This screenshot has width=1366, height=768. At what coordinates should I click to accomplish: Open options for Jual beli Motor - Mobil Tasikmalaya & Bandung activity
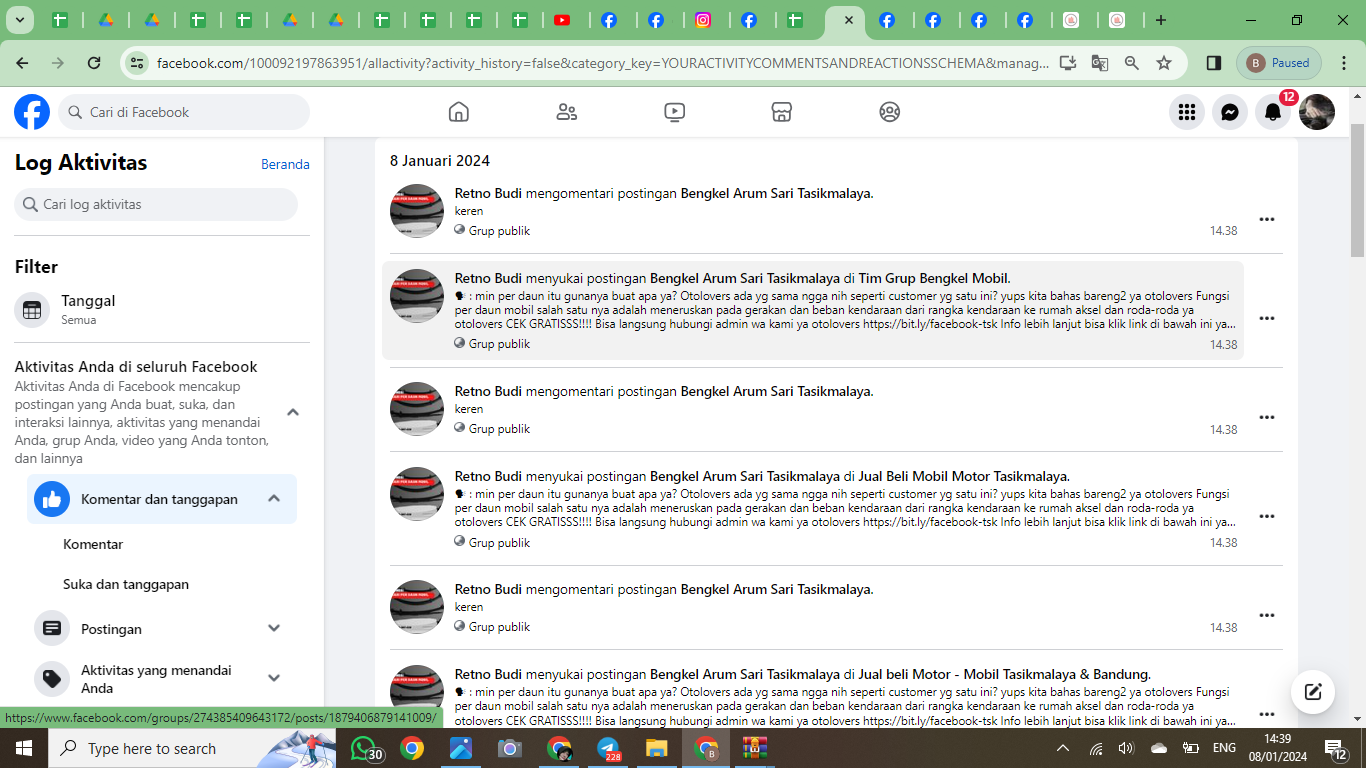[x=1267, y=714]
